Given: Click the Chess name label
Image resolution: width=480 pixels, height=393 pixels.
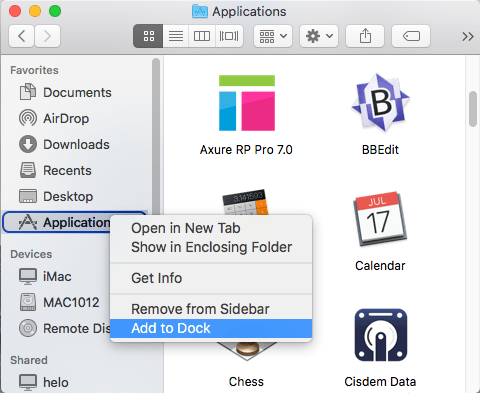Looking at the screenshot, I should (x=246, y=382).
